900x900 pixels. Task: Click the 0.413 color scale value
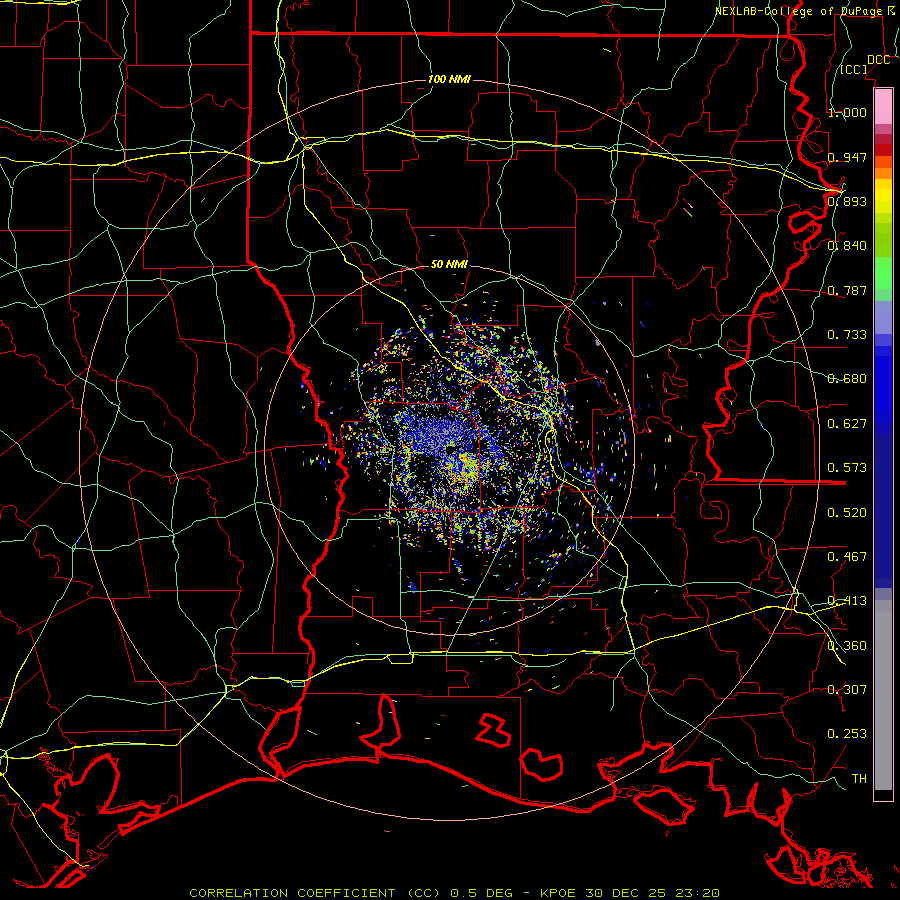point(847,600)
